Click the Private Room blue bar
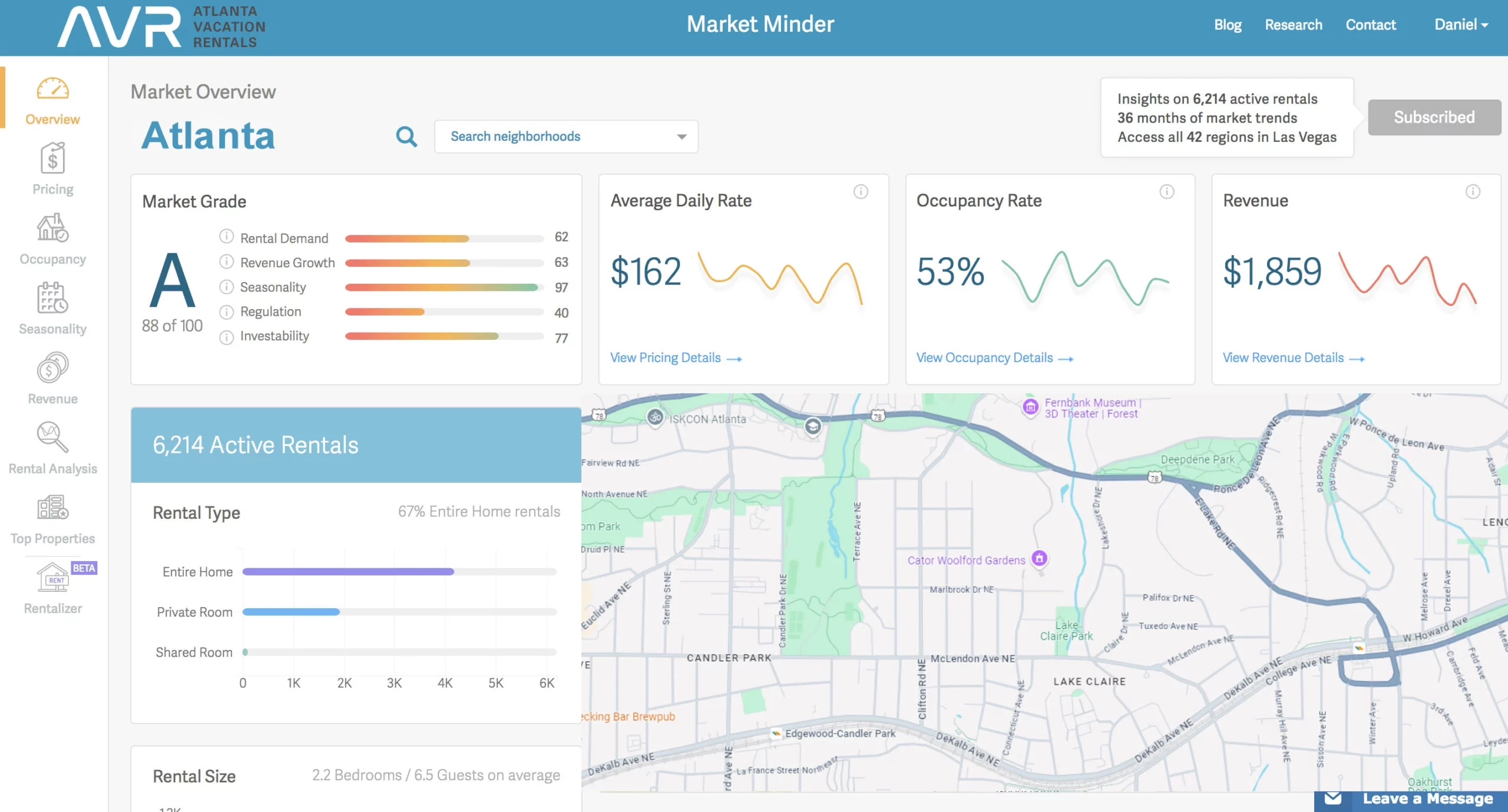1508x812 pixels. coord(291,612)
